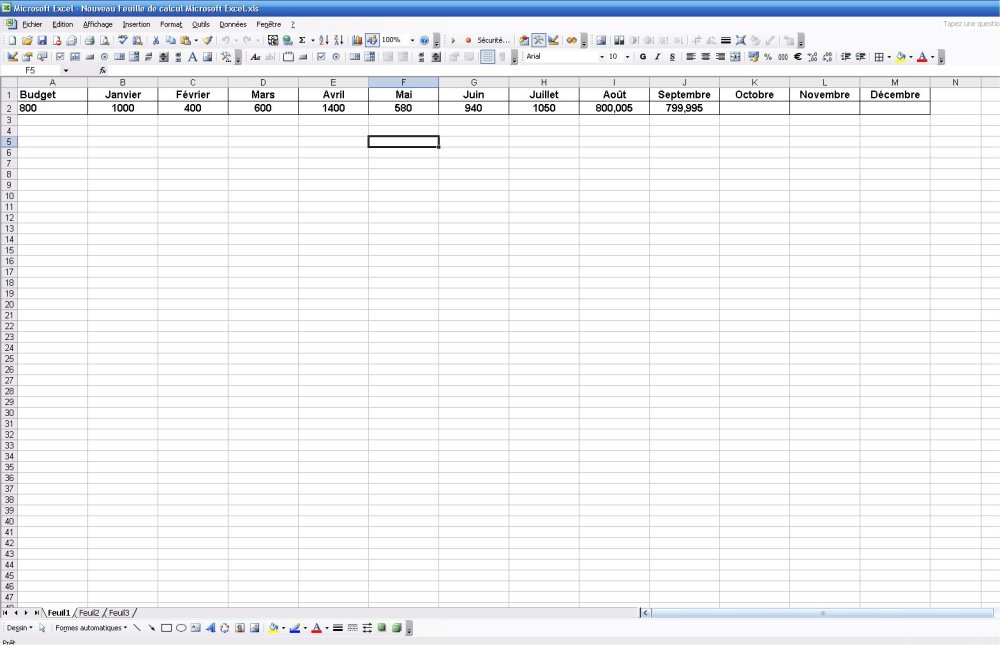Select the rectangle shape tool
The image size is (1000, 645).
167,628
